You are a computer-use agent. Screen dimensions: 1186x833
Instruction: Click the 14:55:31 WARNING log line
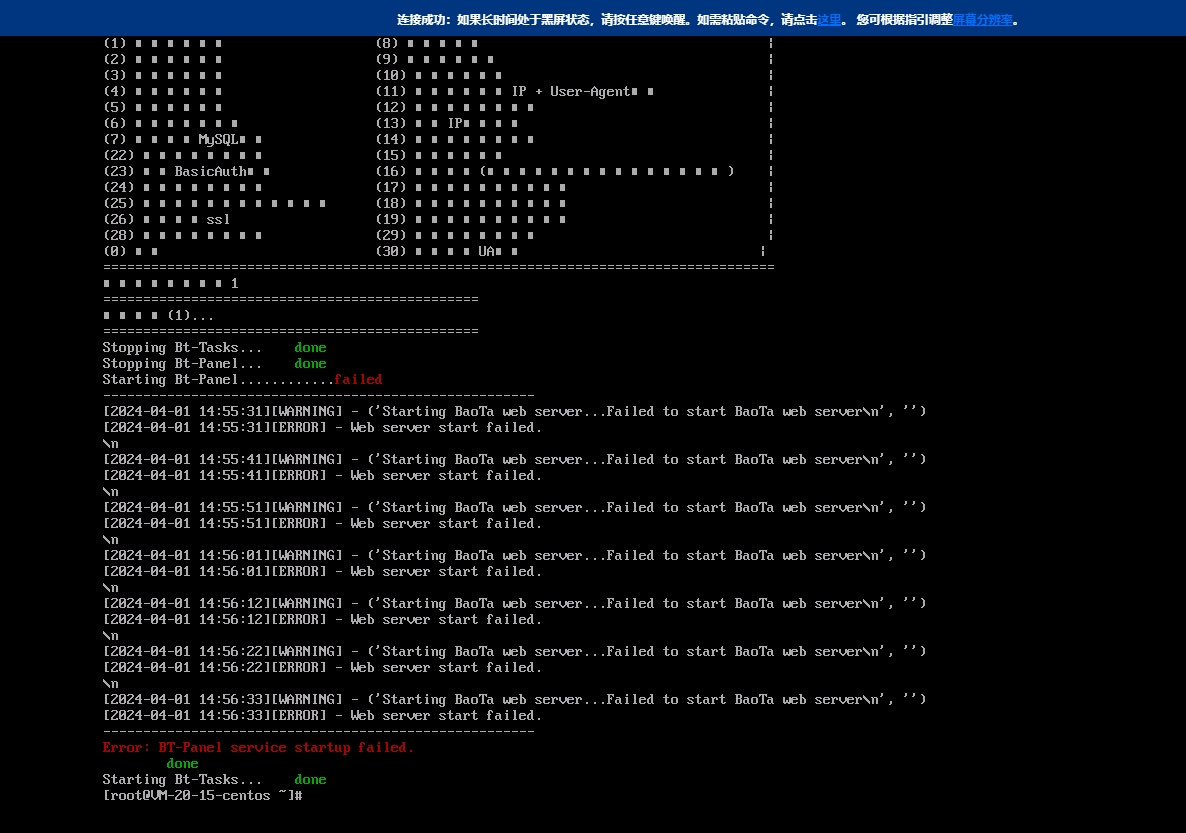click(514, 412)
